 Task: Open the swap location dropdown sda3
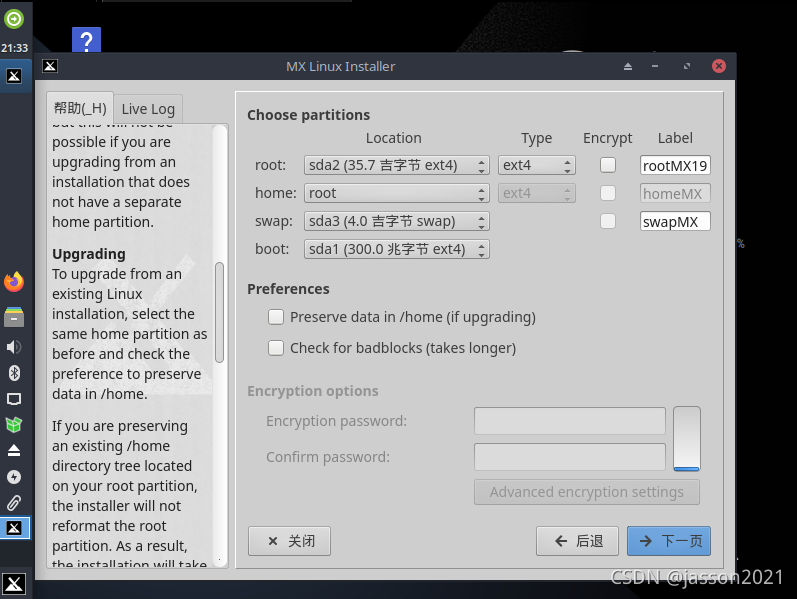pyautogui.click(x=396, y=221)
